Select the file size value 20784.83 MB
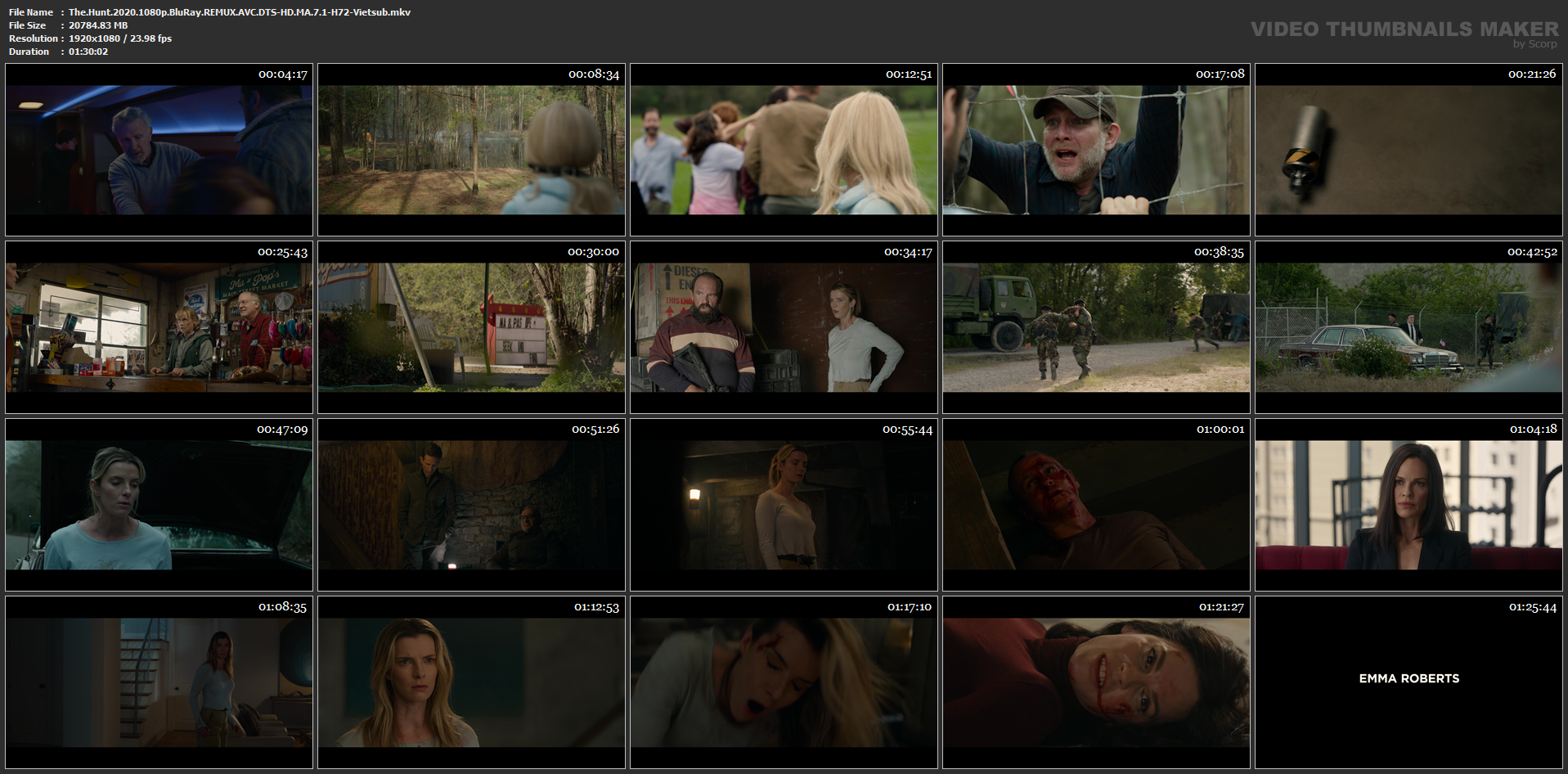The image size is (1568, 774). [98, 25]
